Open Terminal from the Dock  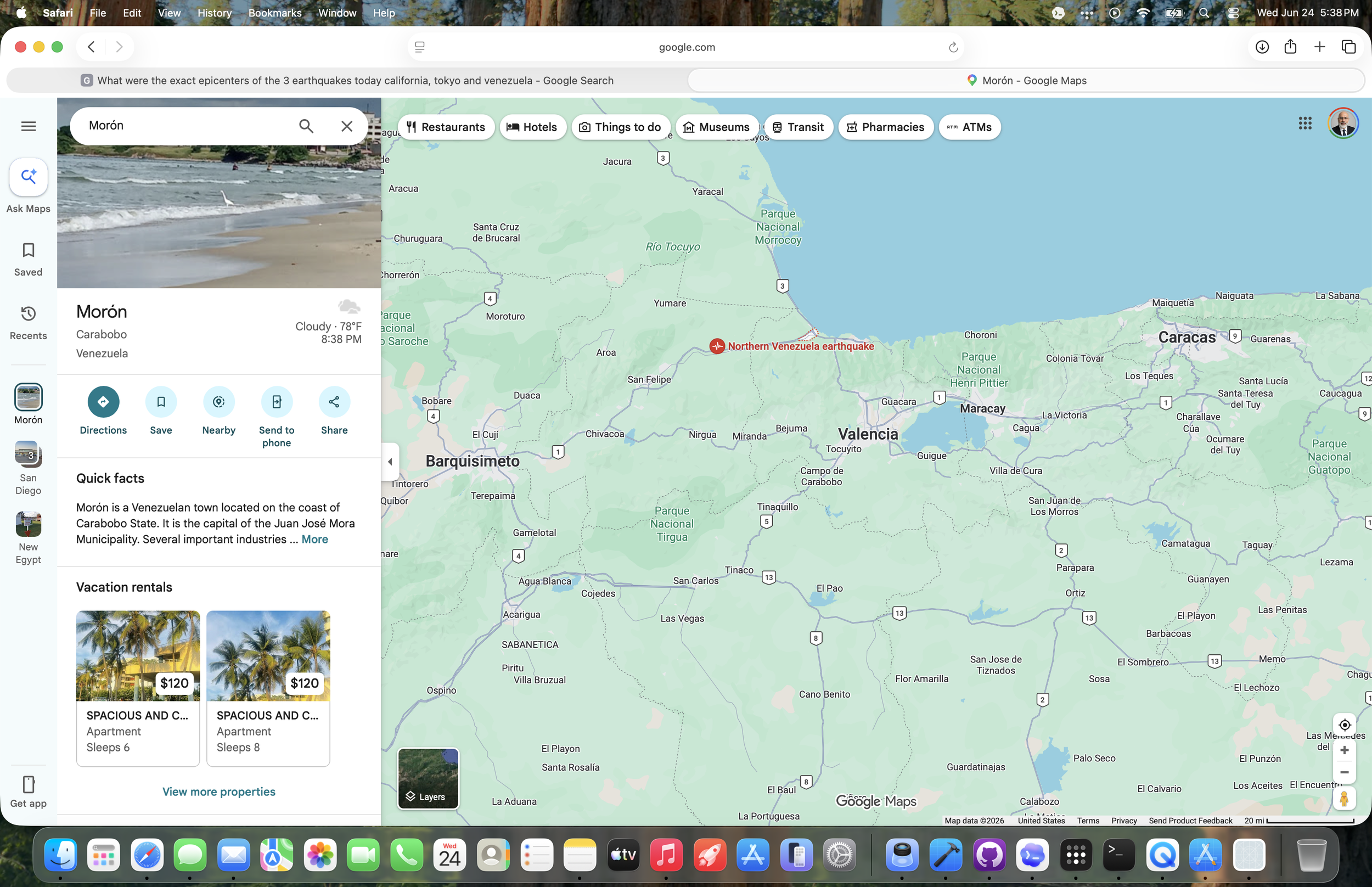[1118, 855]
